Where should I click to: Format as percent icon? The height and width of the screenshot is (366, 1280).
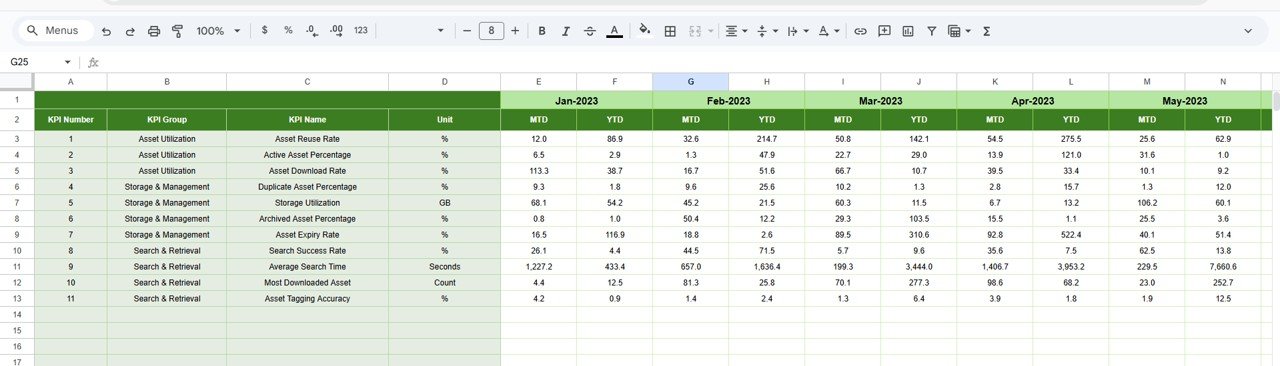click(288, 31)
